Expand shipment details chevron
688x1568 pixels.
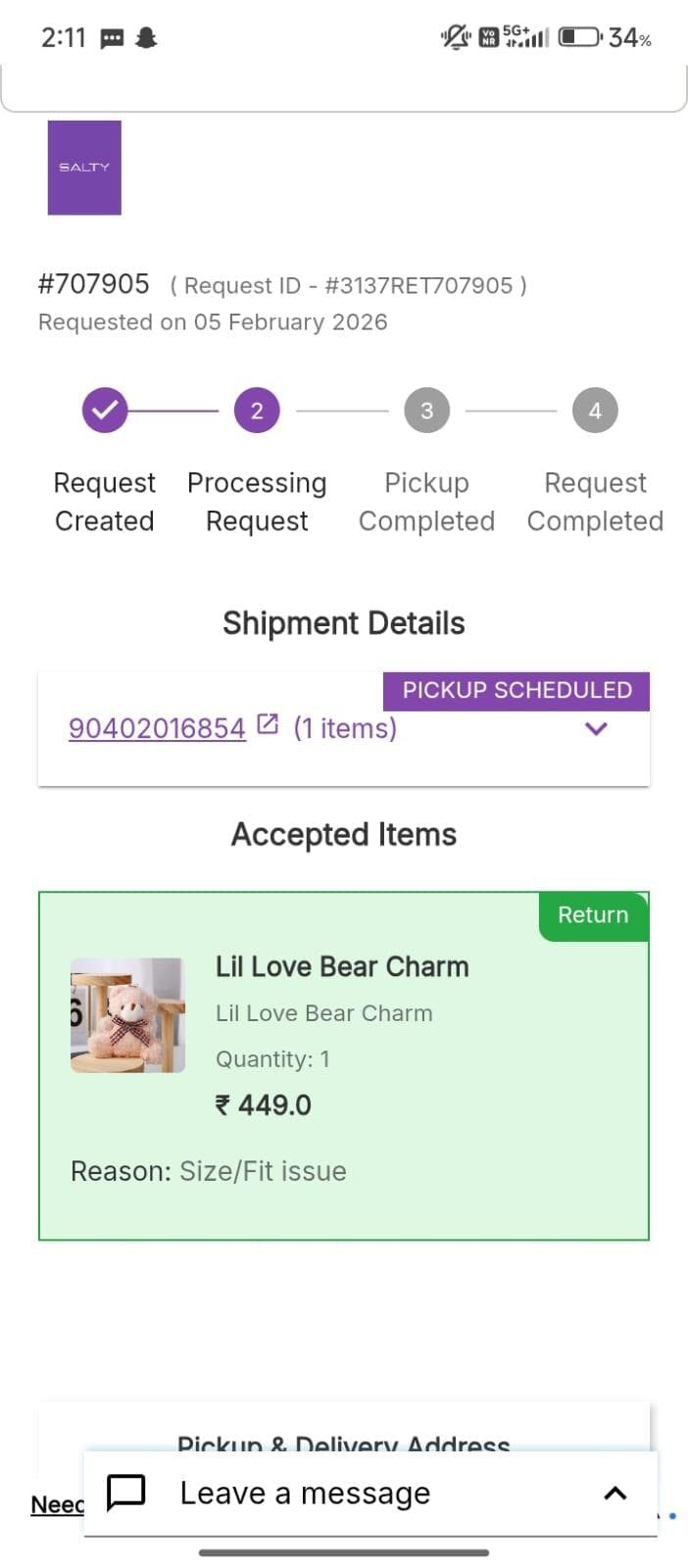pos(596,728)
